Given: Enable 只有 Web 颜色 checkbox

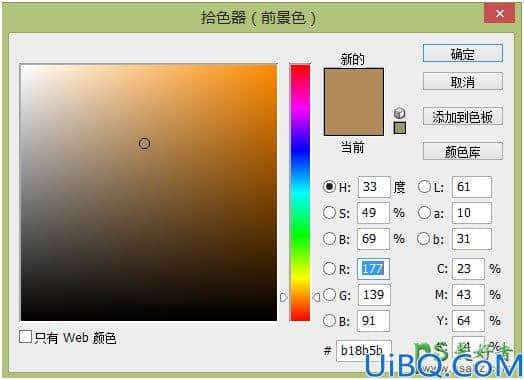Looking at the screenshot, I should click(x=25, y=337).
